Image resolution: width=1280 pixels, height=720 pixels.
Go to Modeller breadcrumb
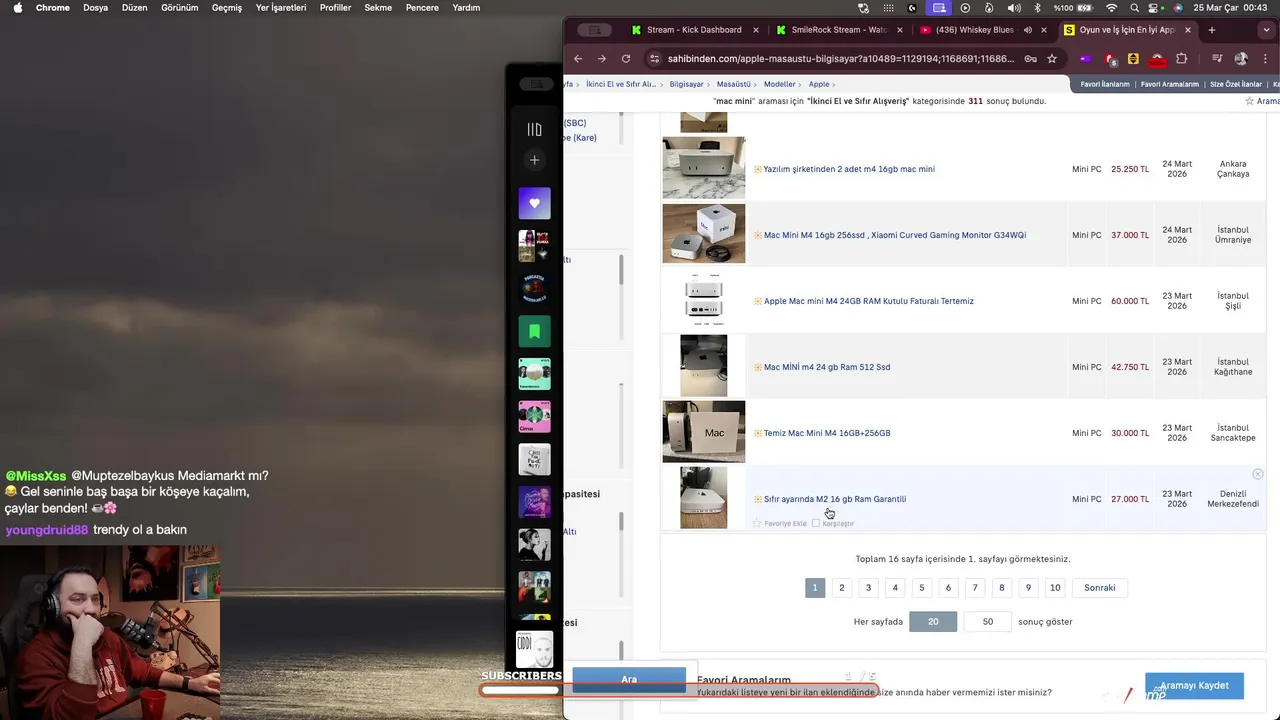(x=780, y=84)
